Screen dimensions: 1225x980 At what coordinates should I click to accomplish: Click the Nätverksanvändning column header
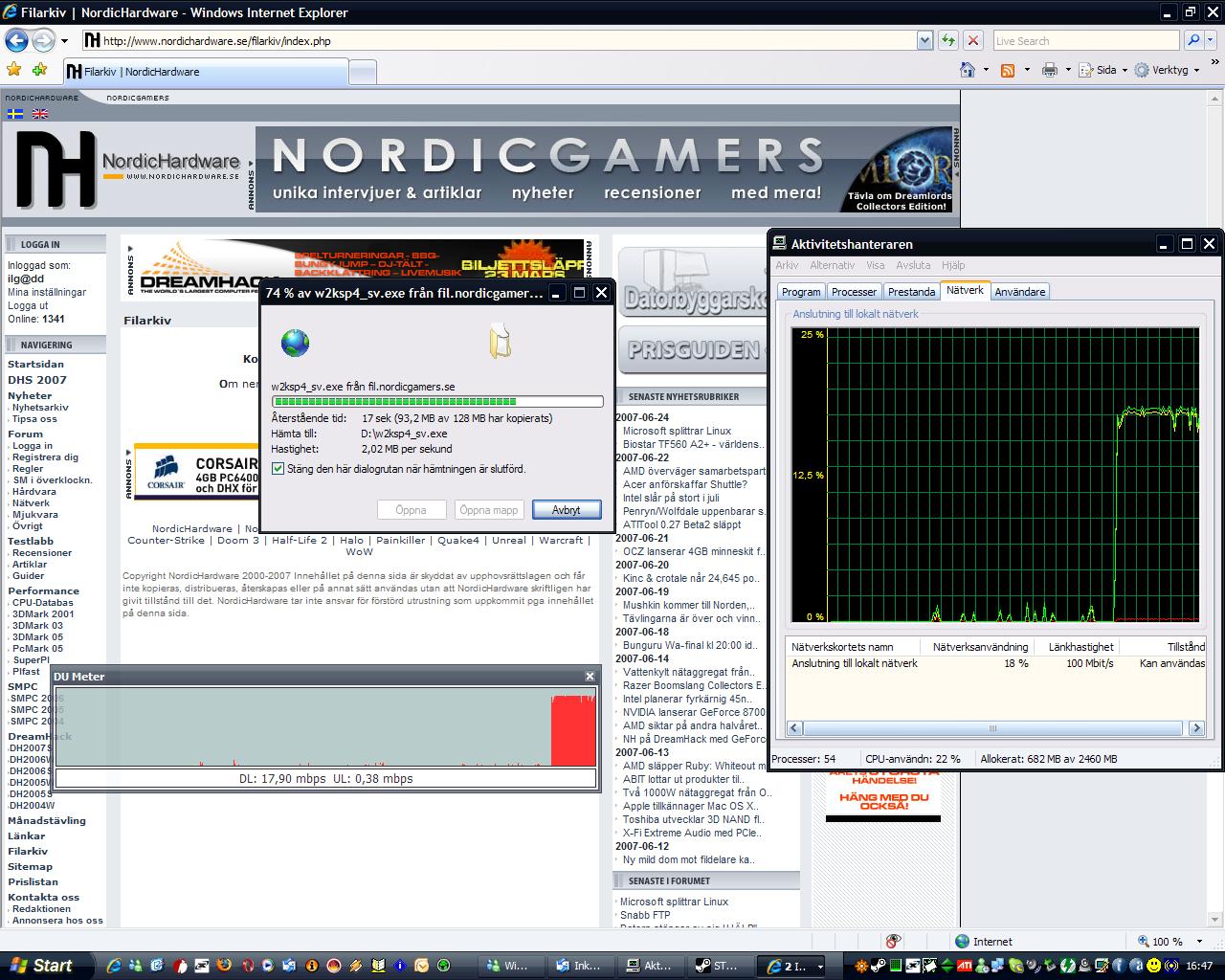click(x=980, y=647)
